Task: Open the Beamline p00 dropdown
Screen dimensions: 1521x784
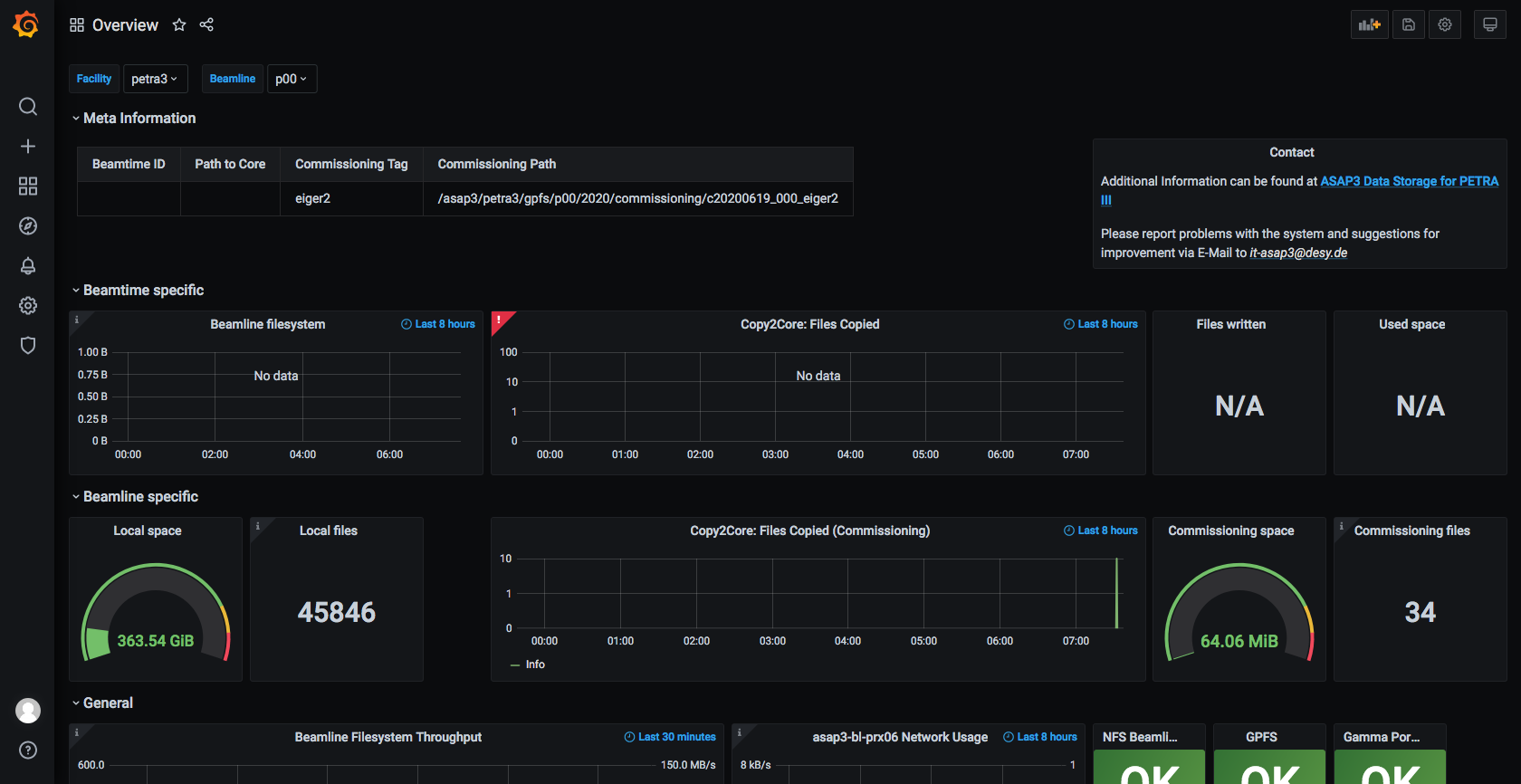Action: pos(292,79)
